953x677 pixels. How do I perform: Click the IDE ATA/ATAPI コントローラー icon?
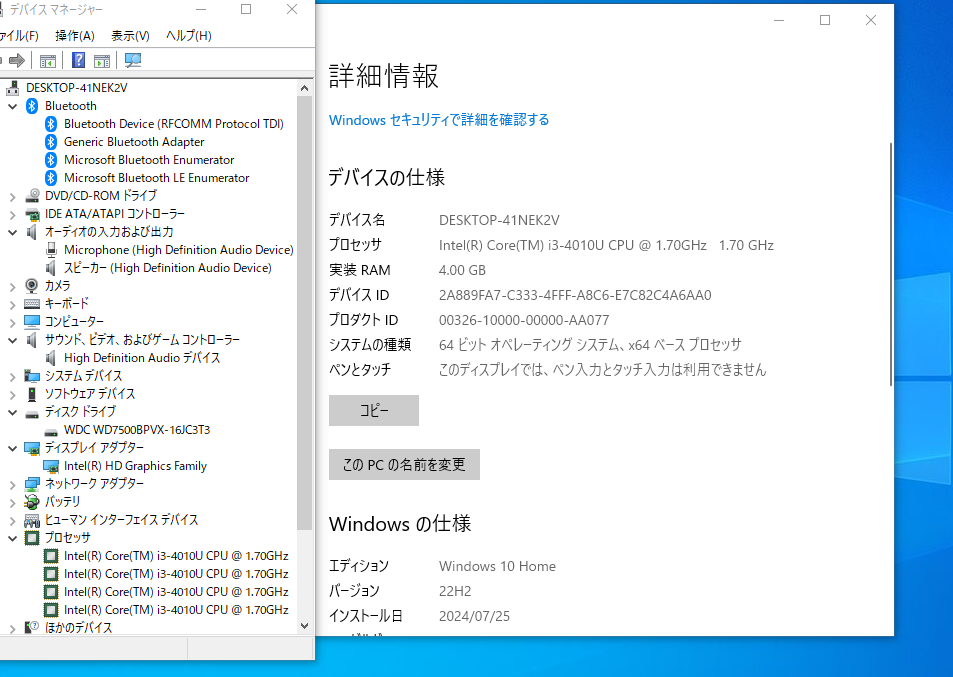(32, 214)
